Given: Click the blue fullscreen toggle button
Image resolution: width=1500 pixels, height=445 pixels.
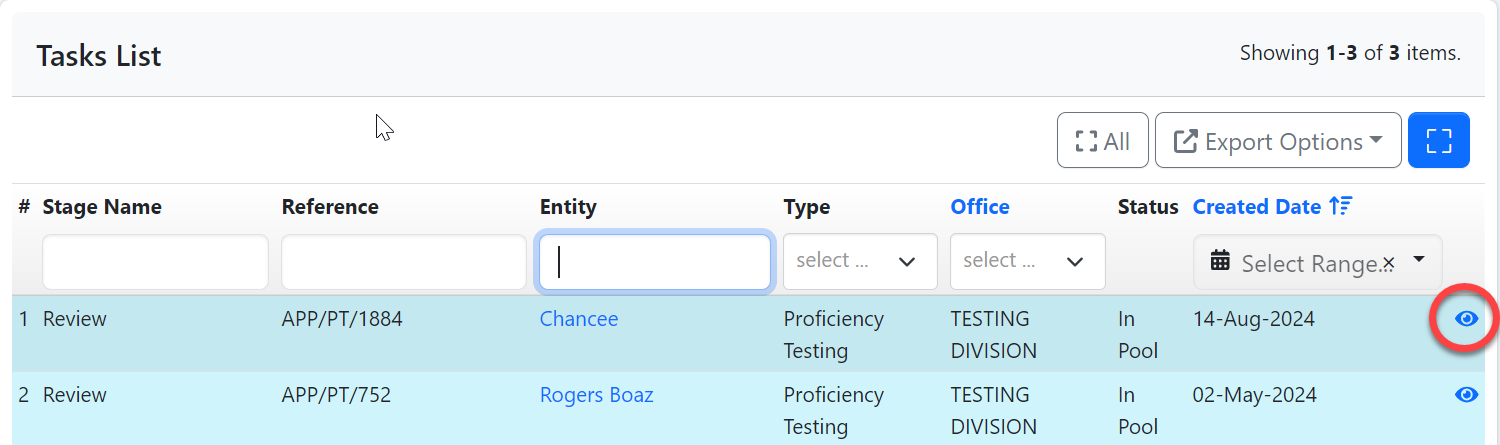Looking at the screenshot, I should pyautogui.click(x=1438, y=141).
